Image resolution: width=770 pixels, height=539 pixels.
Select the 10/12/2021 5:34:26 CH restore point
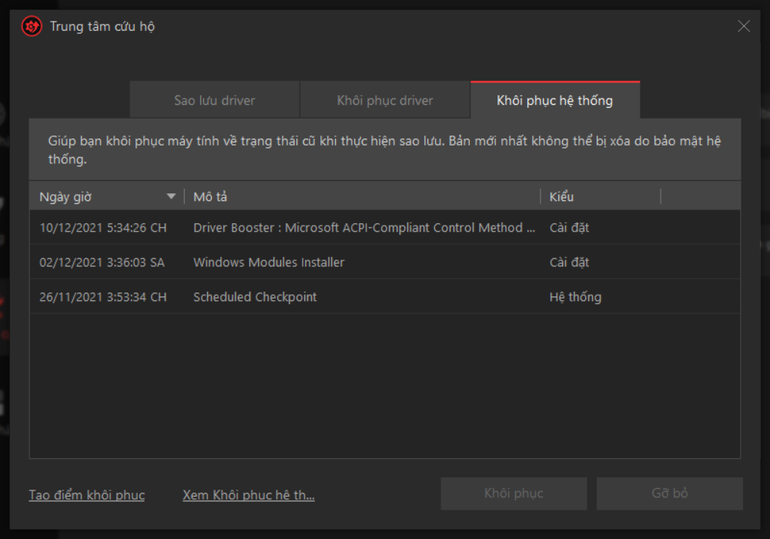point(385,228)
